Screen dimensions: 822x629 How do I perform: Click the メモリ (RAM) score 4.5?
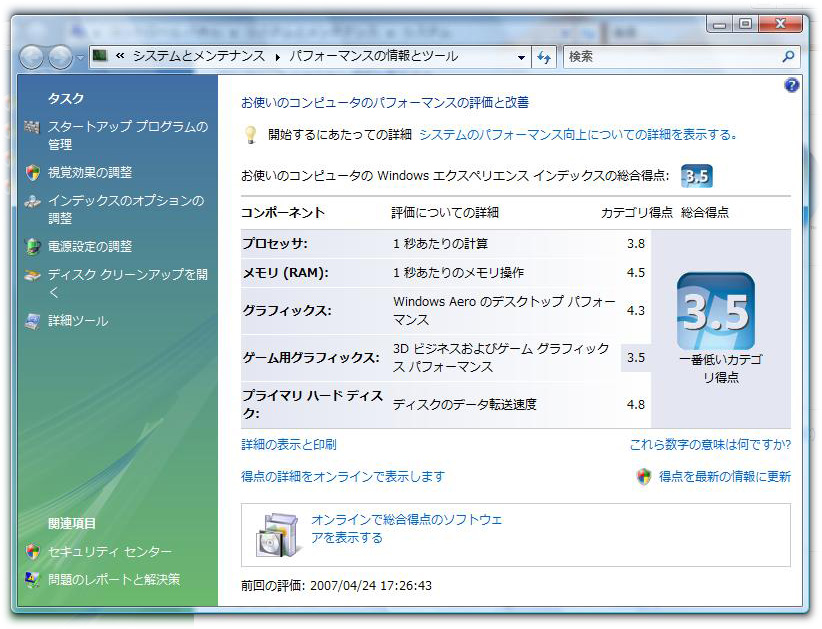click(636, 273)
